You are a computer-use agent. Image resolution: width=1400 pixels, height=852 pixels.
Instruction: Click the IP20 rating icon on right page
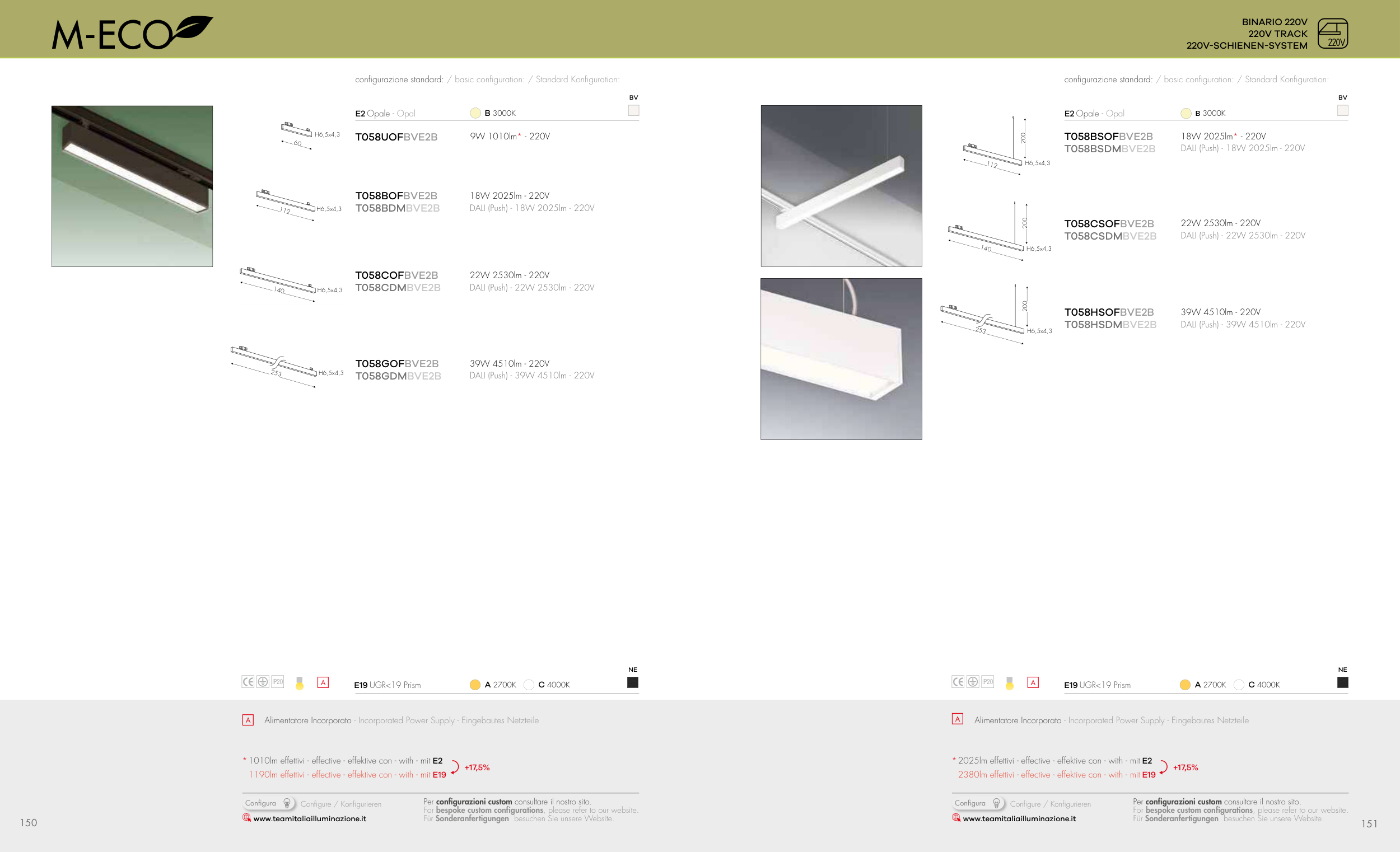pyautogui.click(x=987, y=682)
